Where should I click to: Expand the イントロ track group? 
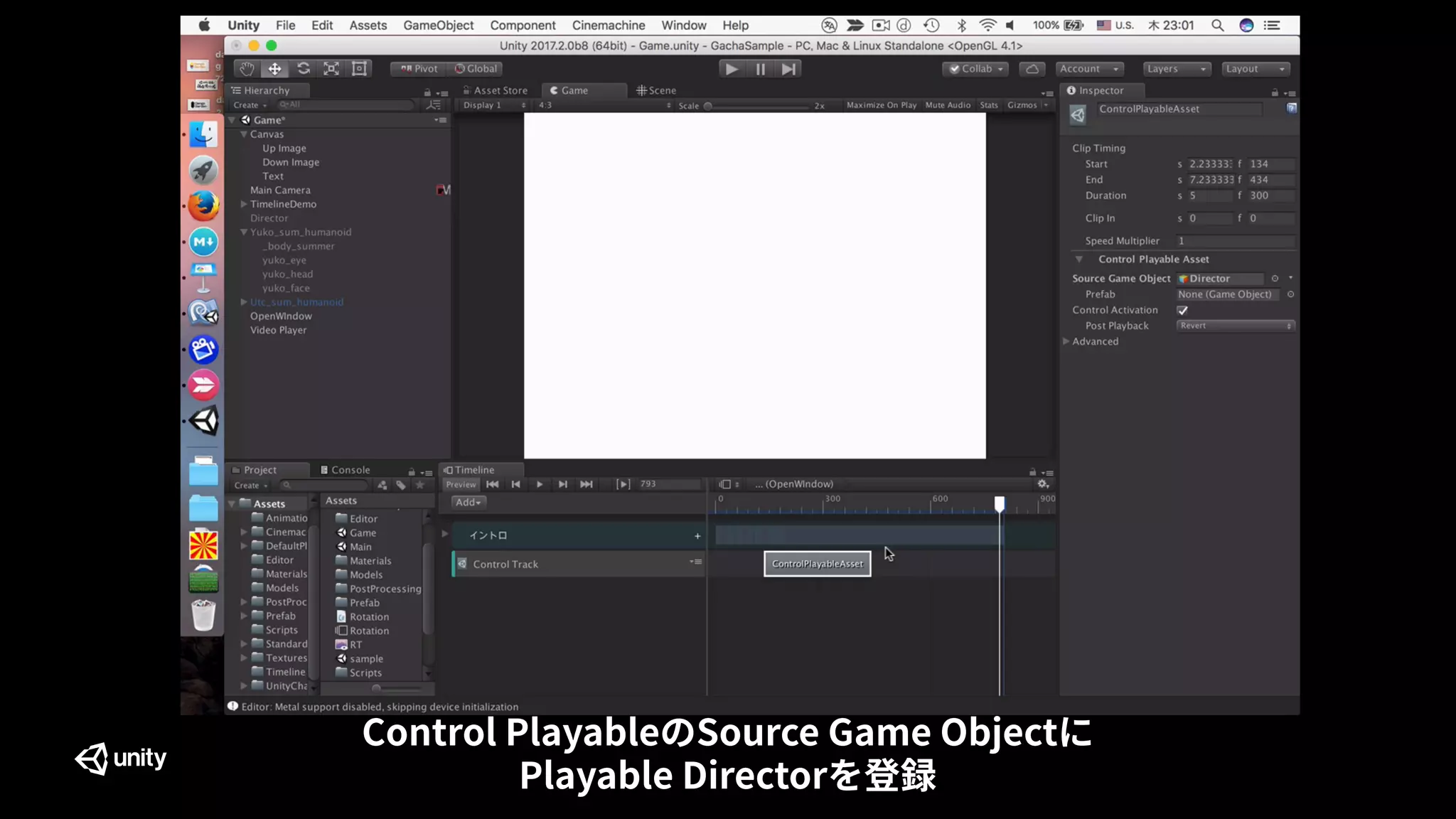point(445,534)
